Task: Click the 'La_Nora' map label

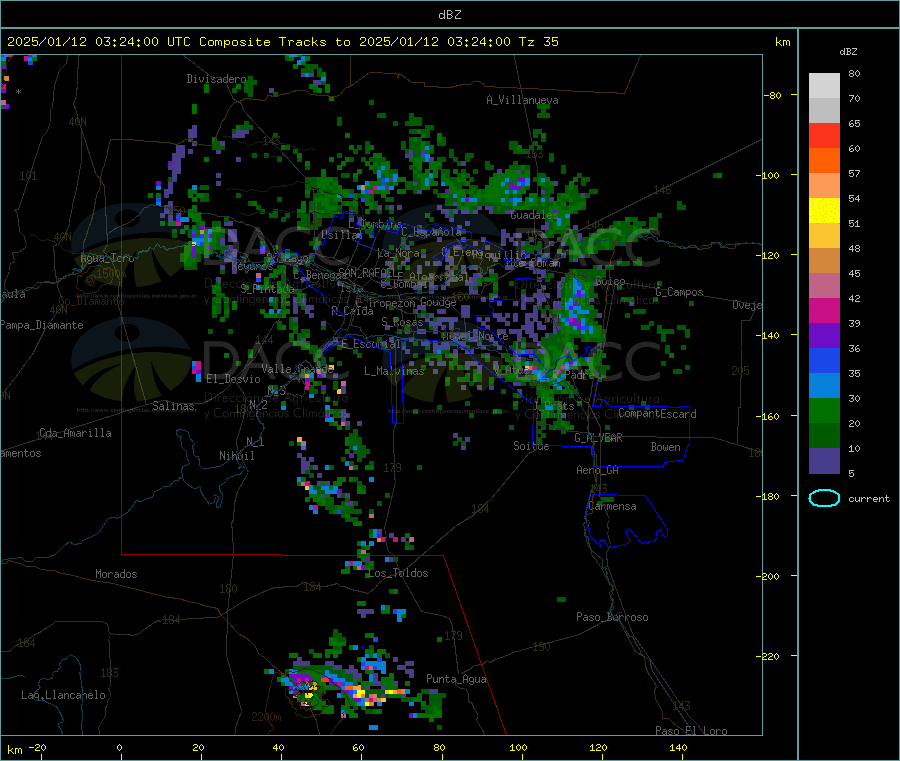Action: (398, 253)
